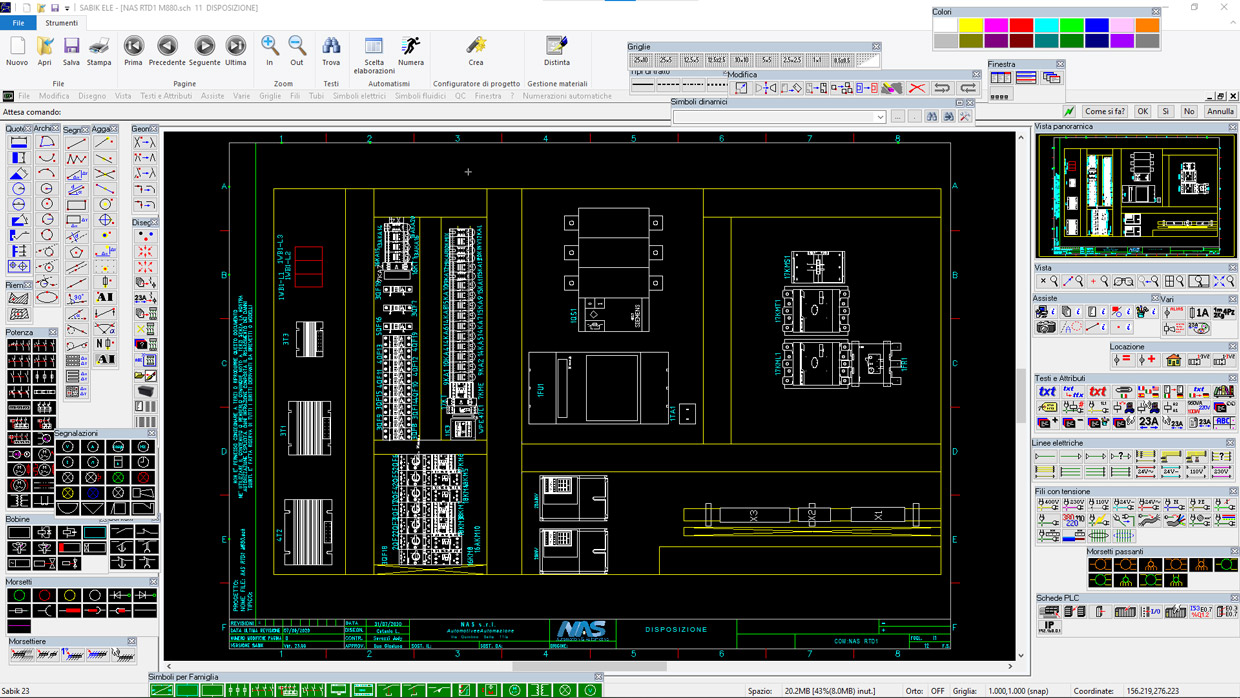This screenshot has height=698, width=1240.
Task: Switch to the Strumenti ribbon tab
Action: click(61, 23)
